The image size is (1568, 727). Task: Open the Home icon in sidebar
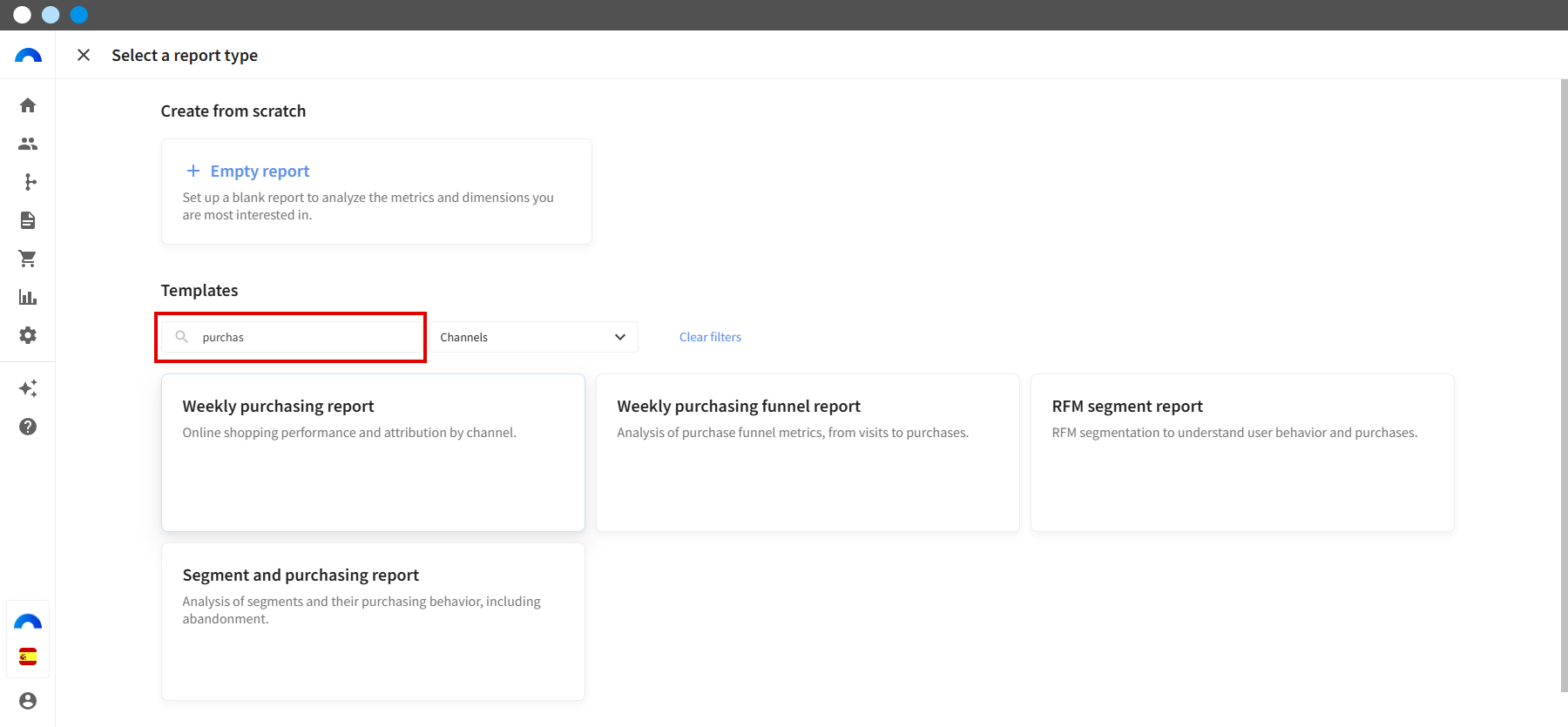pyautogui.click(x=28, y=105)
